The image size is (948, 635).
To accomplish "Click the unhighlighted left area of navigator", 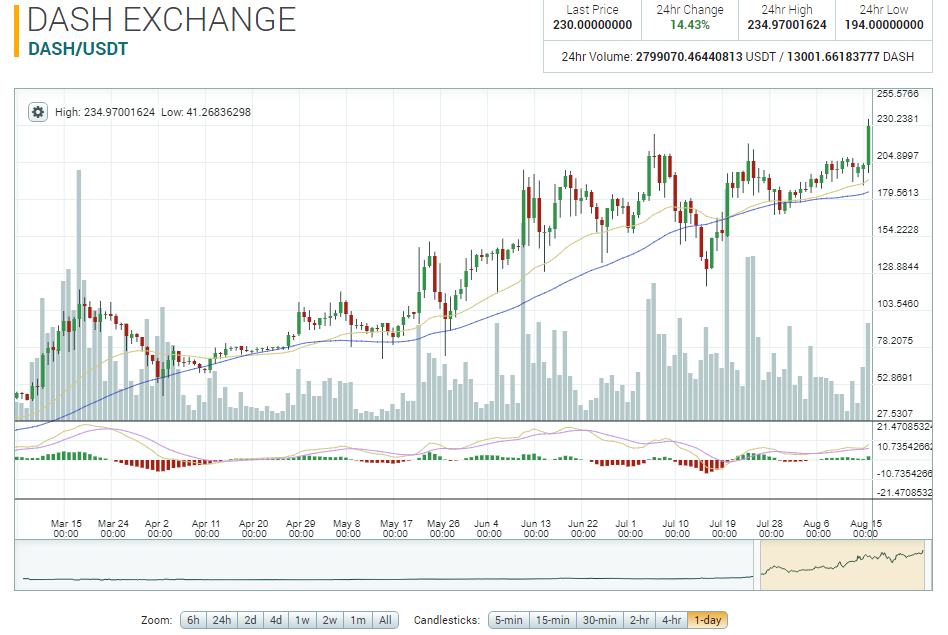I will [x=385, y=565].
